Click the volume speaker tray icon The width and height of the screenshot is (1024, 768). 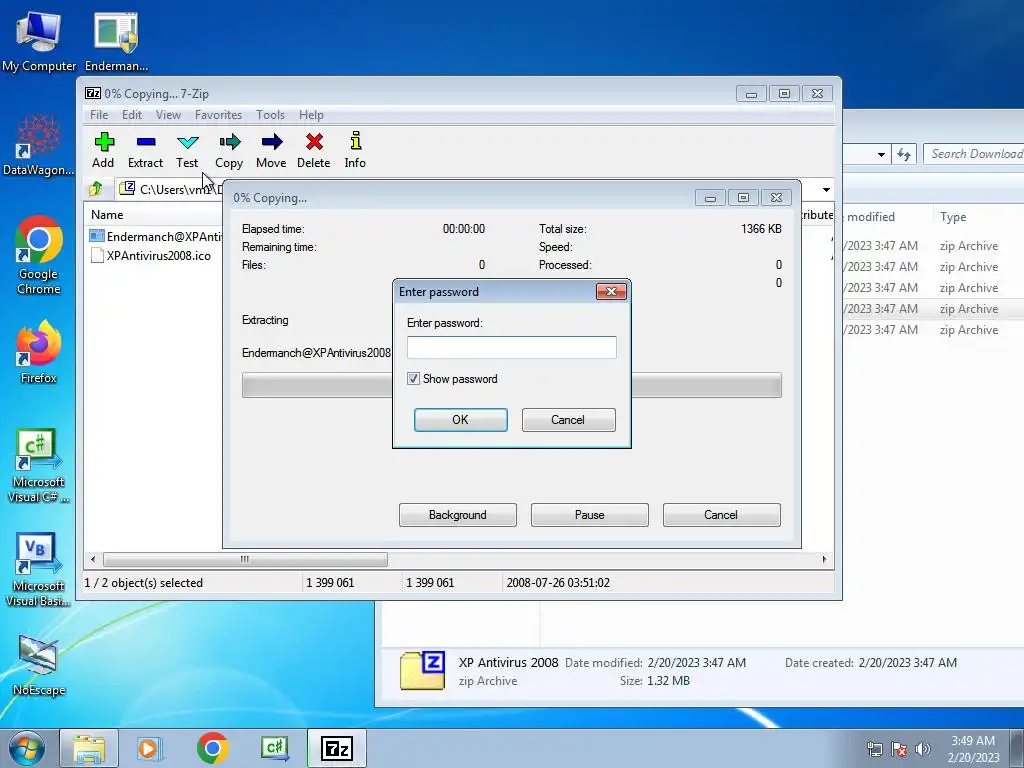(x=923, y=749)
